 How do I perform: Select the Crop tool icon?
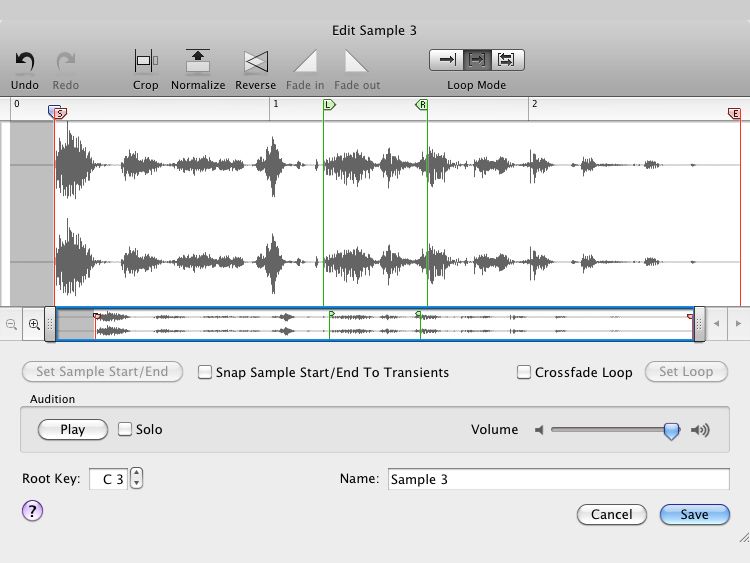click(x=145, y=61)
